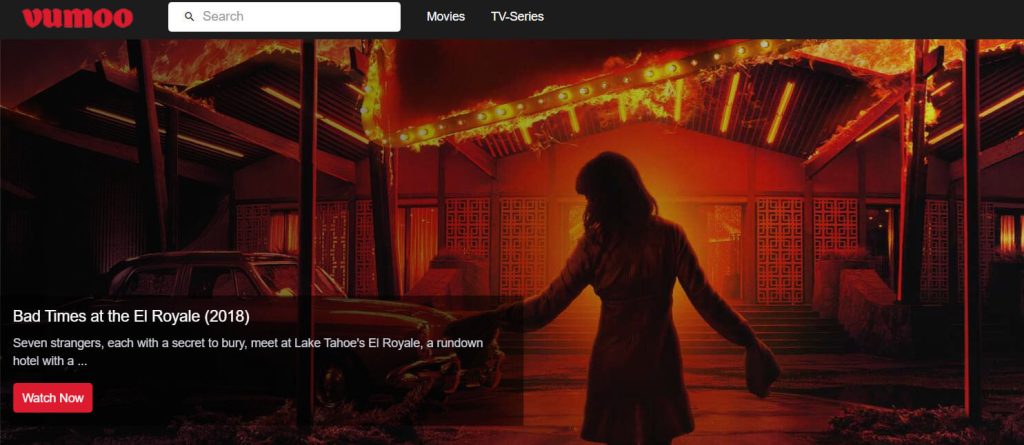1024x445 pixels.
Task: Click the "rundown hotel with a" description line
Action: point(60,361)
